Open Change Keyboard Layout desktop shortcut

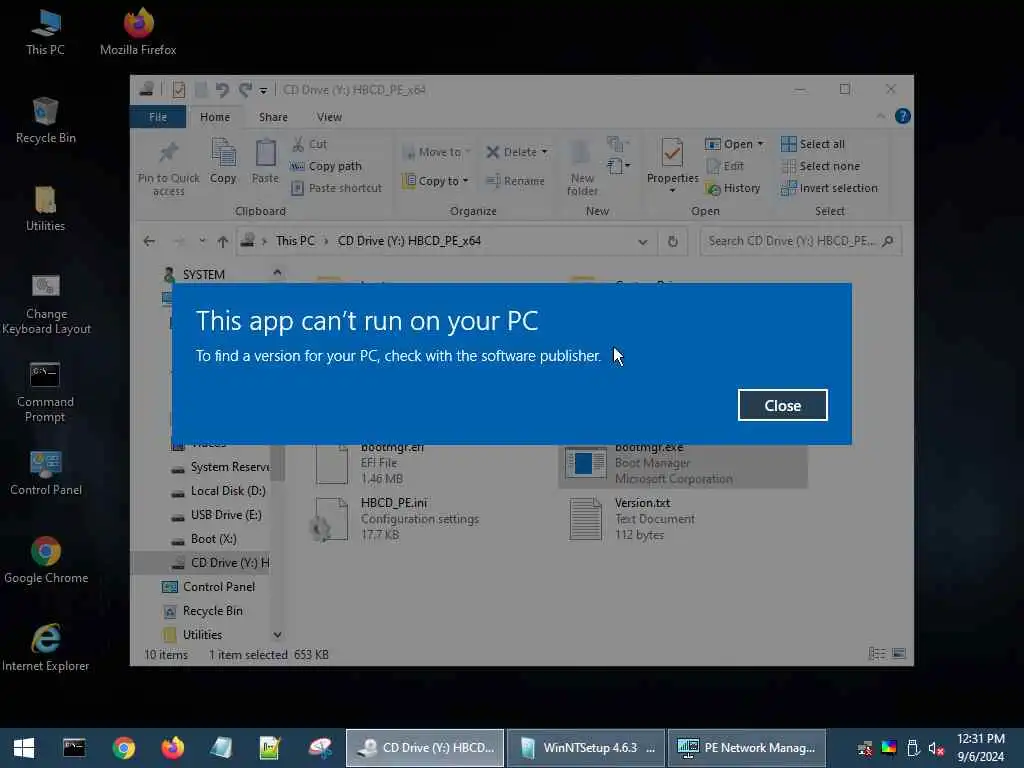45,304
